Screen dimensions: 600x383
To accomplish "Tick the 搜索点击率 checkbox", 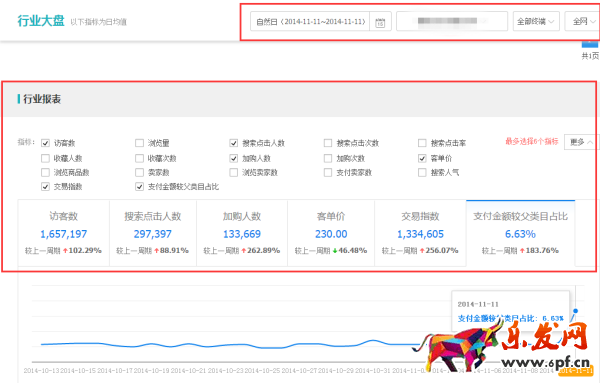I will pos(422,143).
